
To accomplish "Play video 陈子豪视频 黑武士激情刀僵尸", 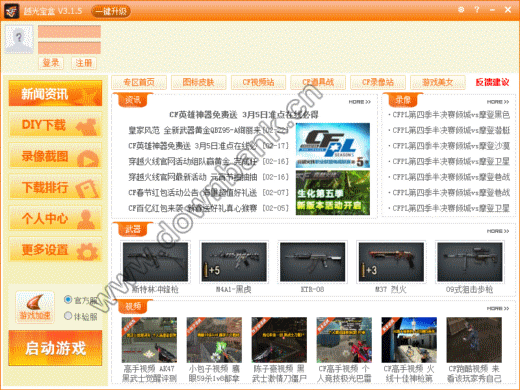I will 279,340.
